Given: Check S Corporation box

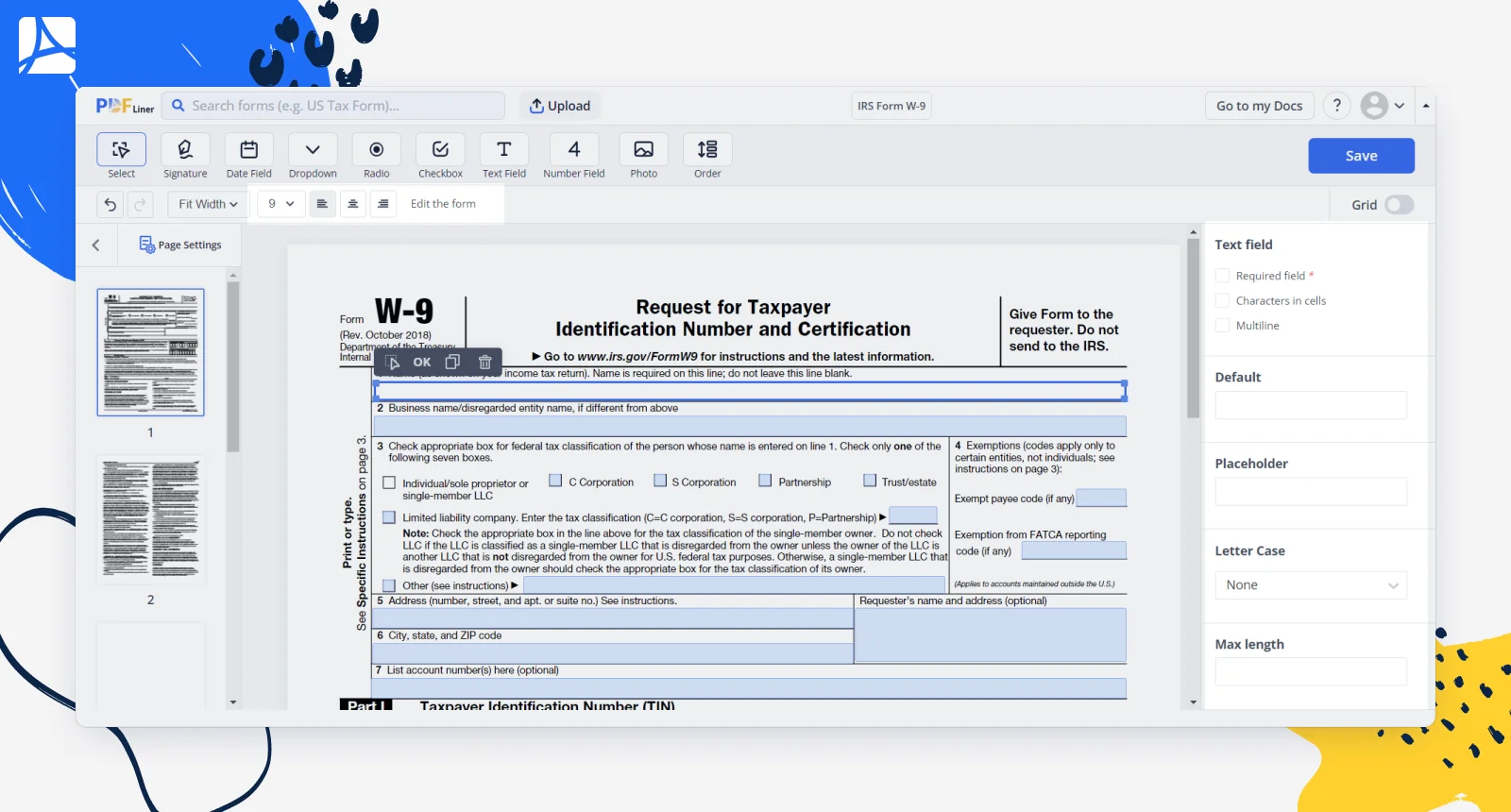Looking at the screenshot, I should 660,481.
